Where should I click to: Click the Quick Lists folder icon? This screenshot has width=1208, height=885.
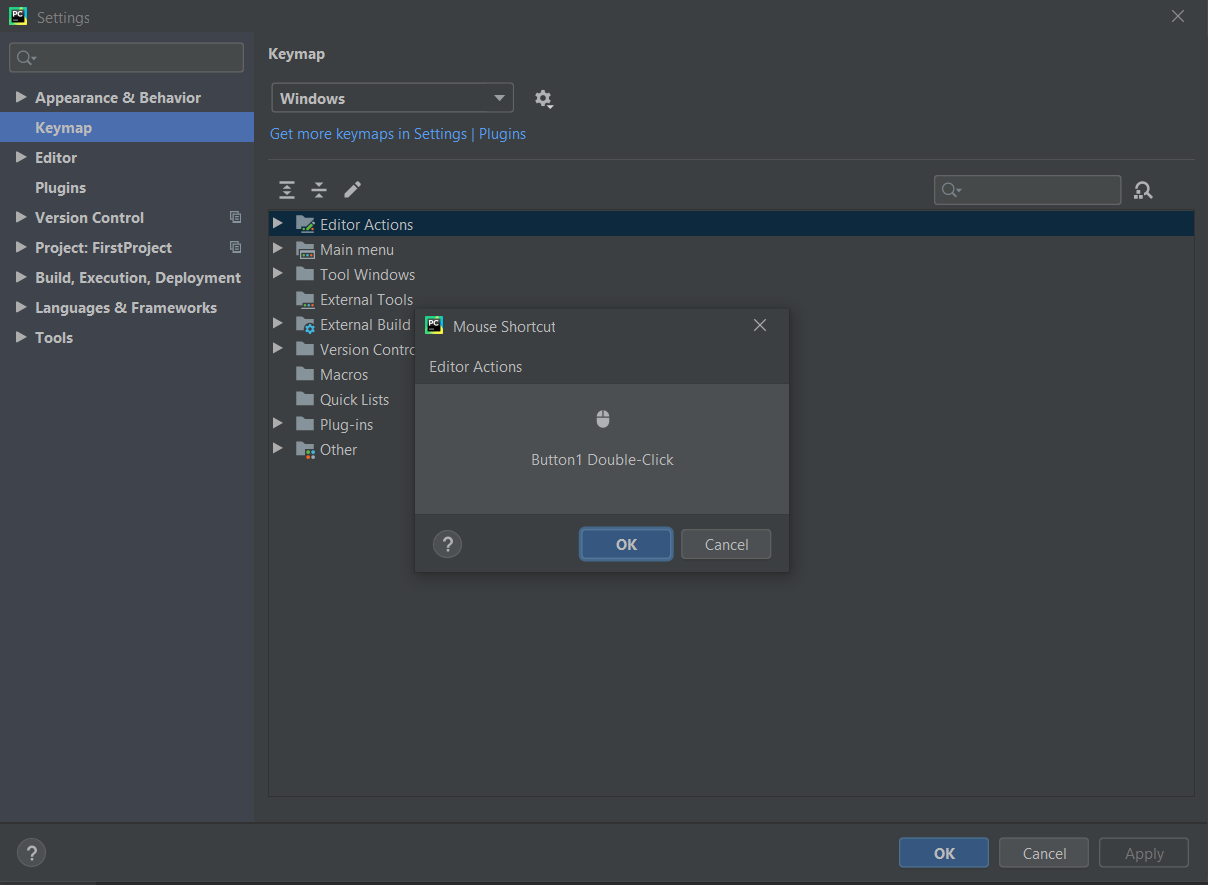point(304,399)
